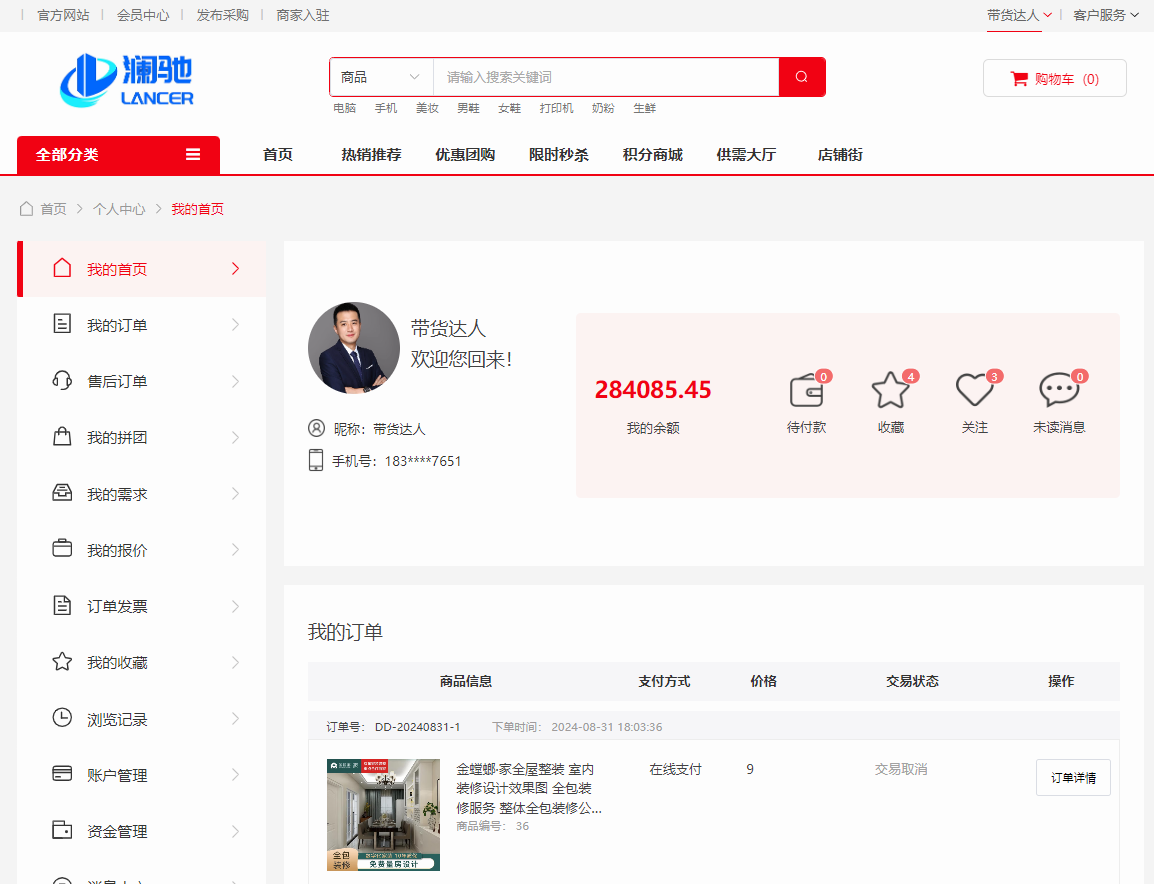Open the 购物车 cart button
This screenshot has height=884, width=1154.
(1054, 79)
